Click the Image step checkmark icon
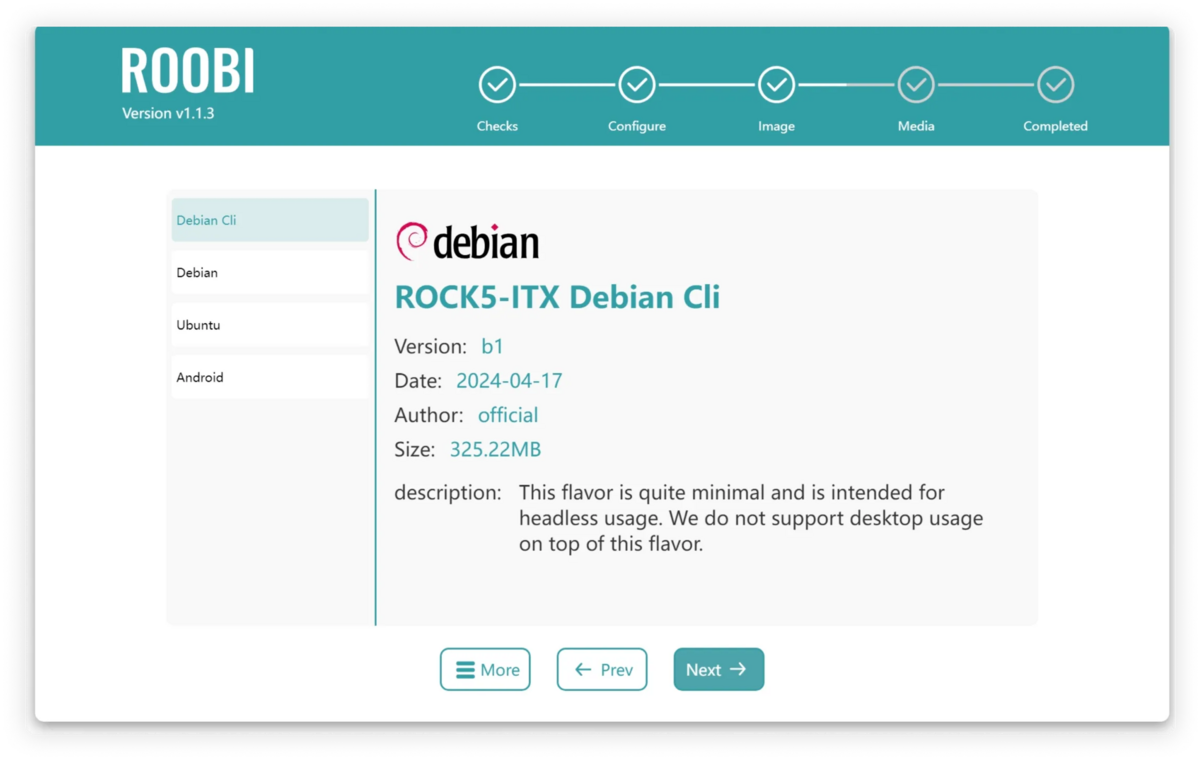Screen dimensions: 1200x760 tap(776, 85)
